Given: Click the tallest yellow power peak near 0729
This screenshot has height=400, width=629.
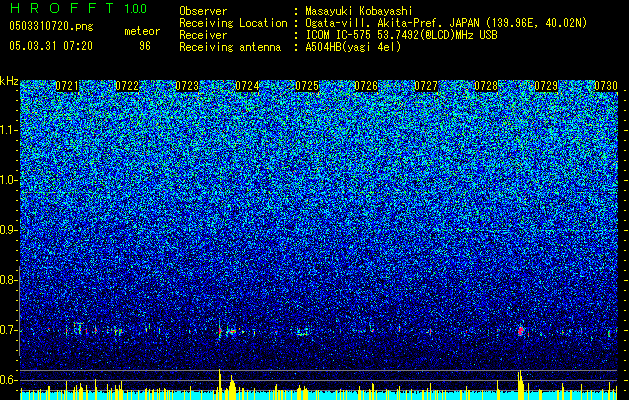Looking at the screenshot, I should tap(520, 384).
